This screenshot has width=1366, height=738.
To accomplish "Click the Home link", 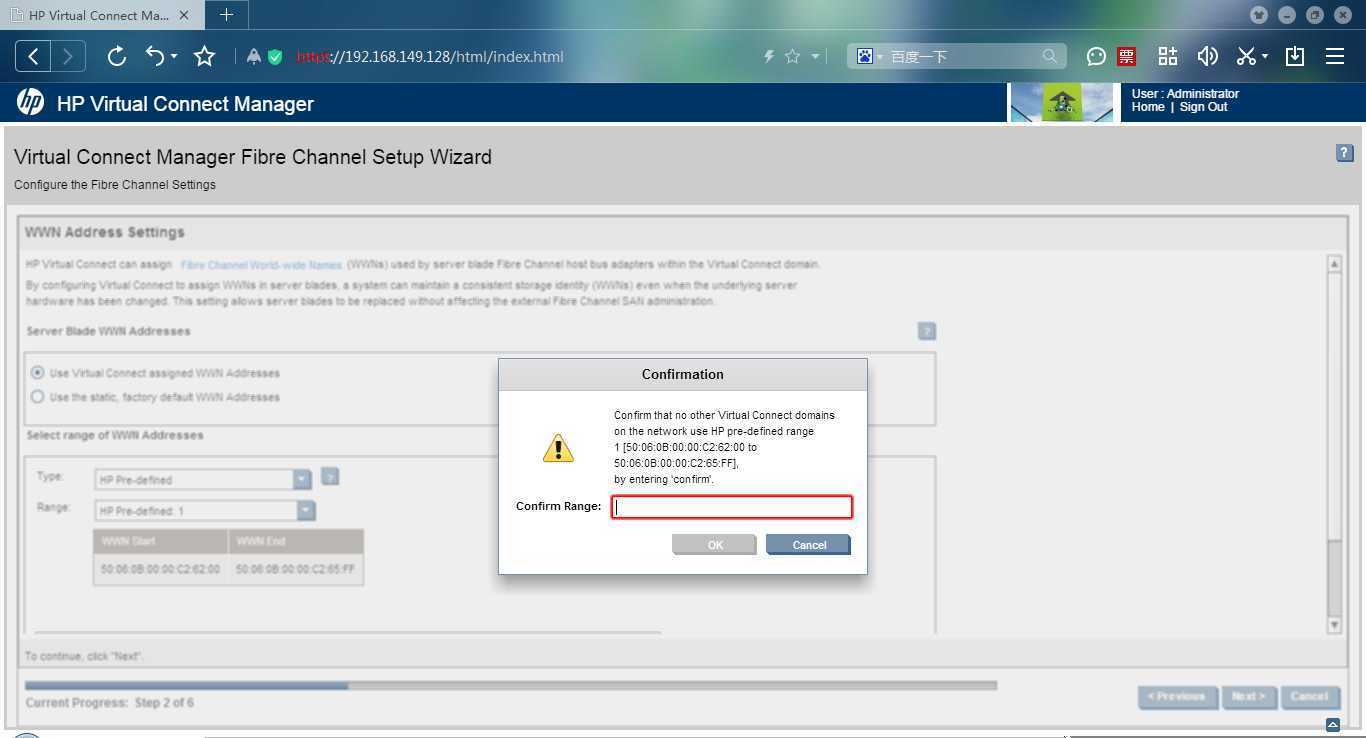I will (1148, 107).
